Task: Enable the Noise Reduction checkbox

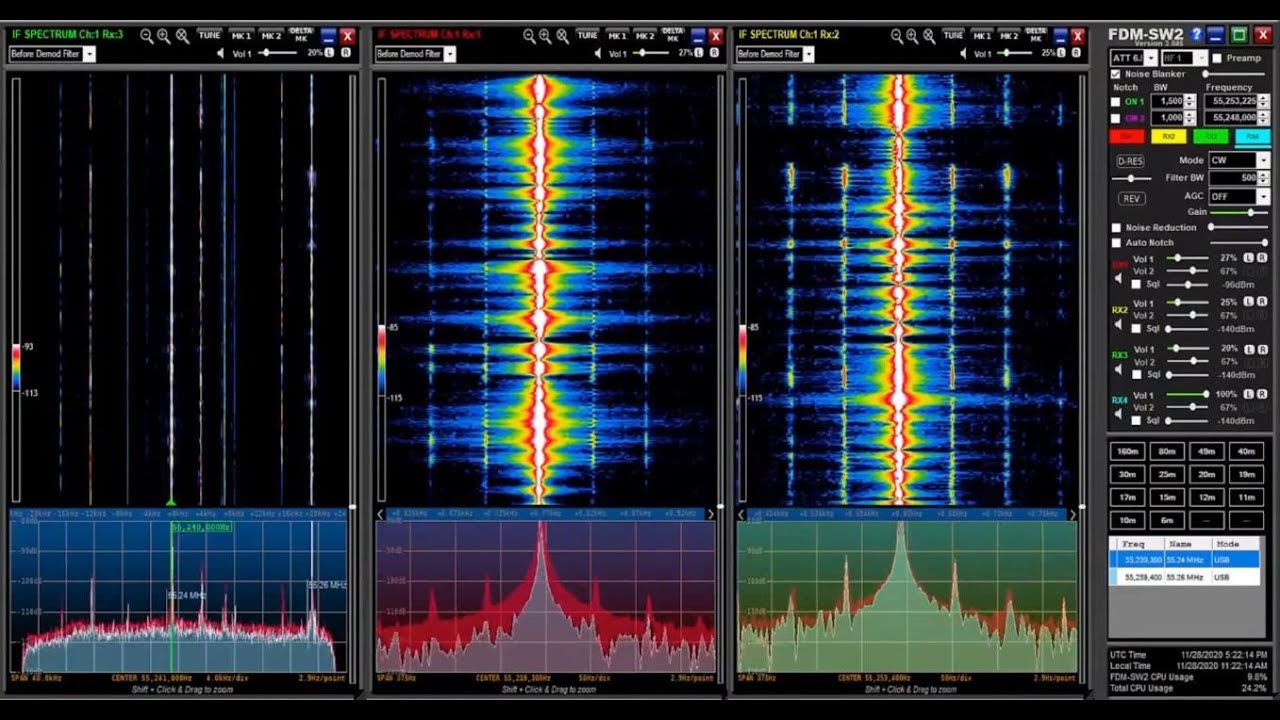Action: [1116, 228]
